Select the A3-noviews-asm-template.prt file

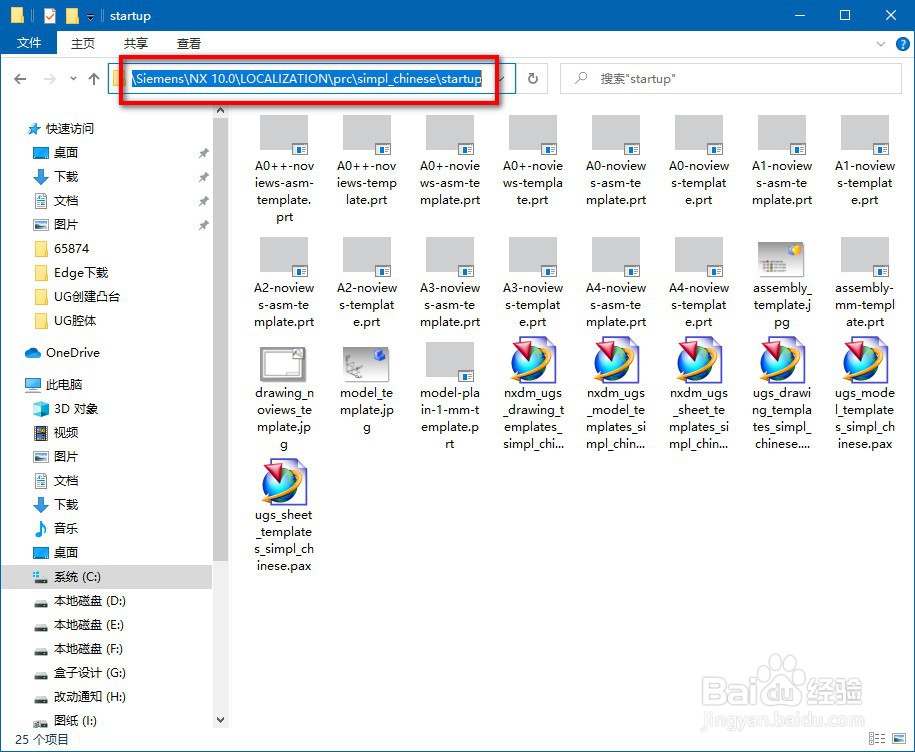450,283
